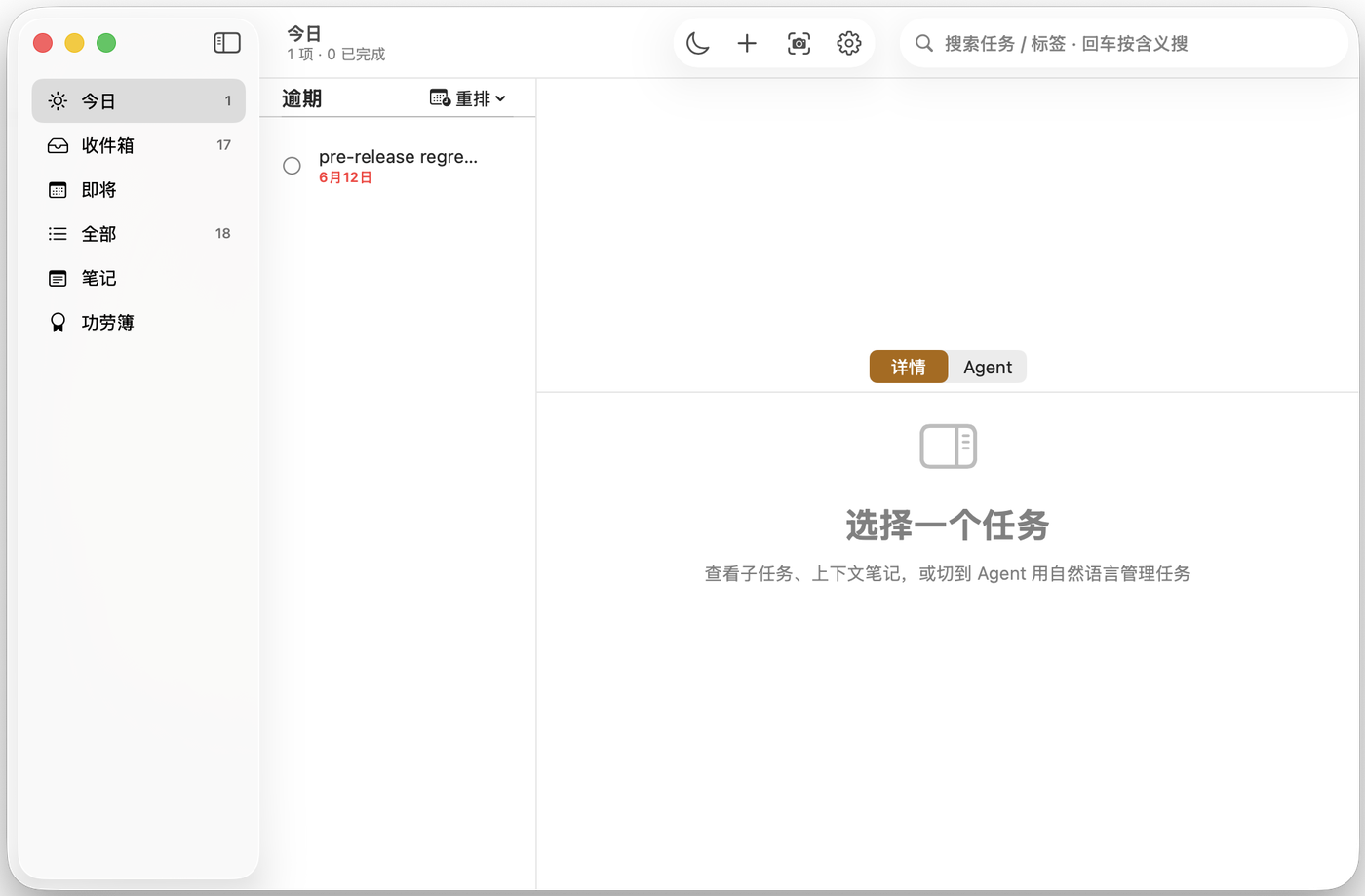
Task: Click the magnifier search icon
Action: coord(924,43)
